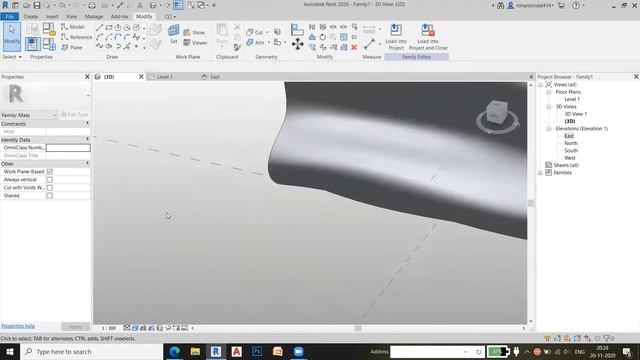Click the Edit Type button
Image resolution: width=640 pixels, height=360 pixels.
74,115
